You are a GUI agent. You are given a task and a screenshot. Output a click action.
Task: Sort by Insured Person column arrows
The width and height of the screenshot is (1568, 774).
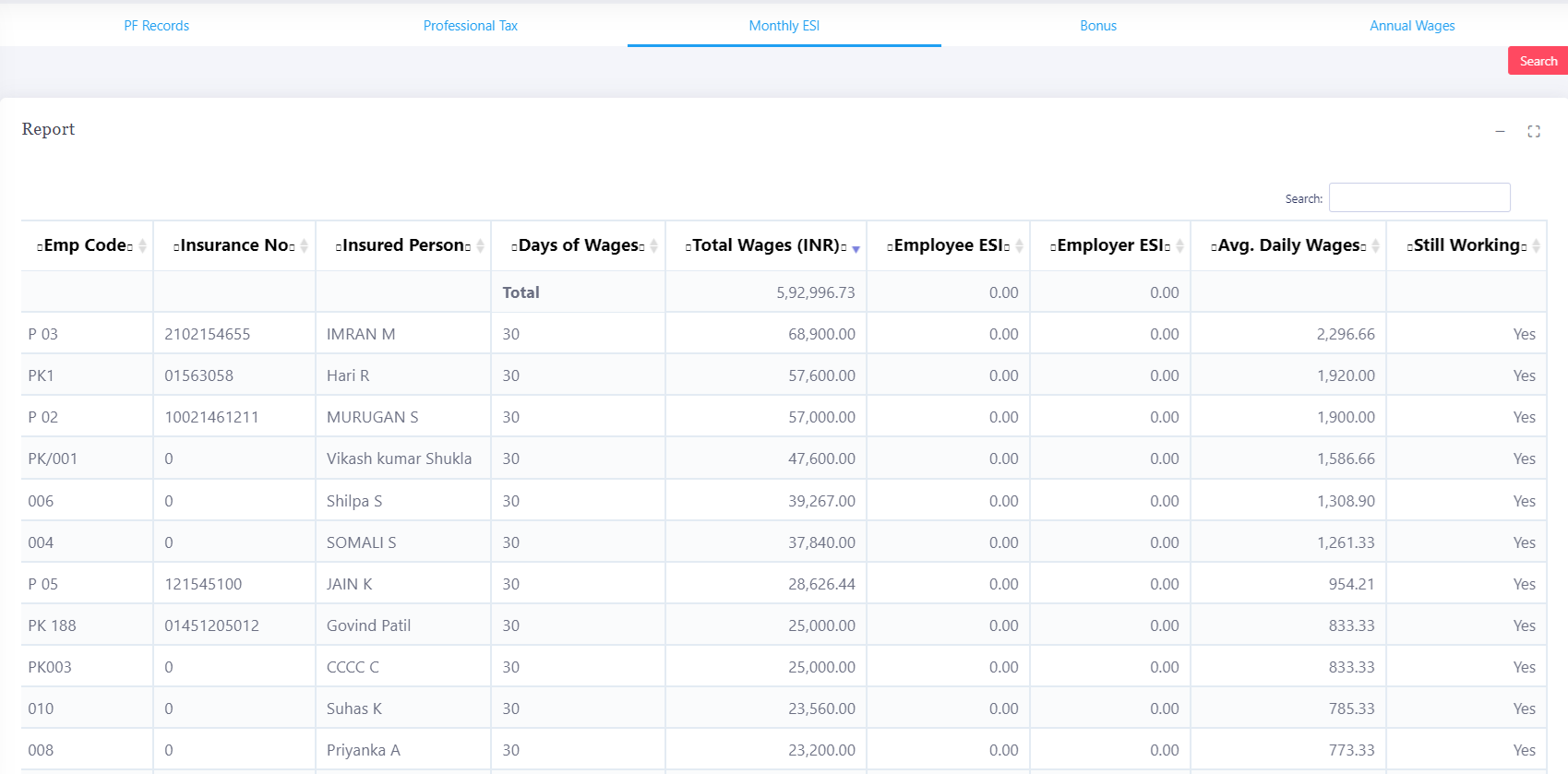(x=480, y=245)
